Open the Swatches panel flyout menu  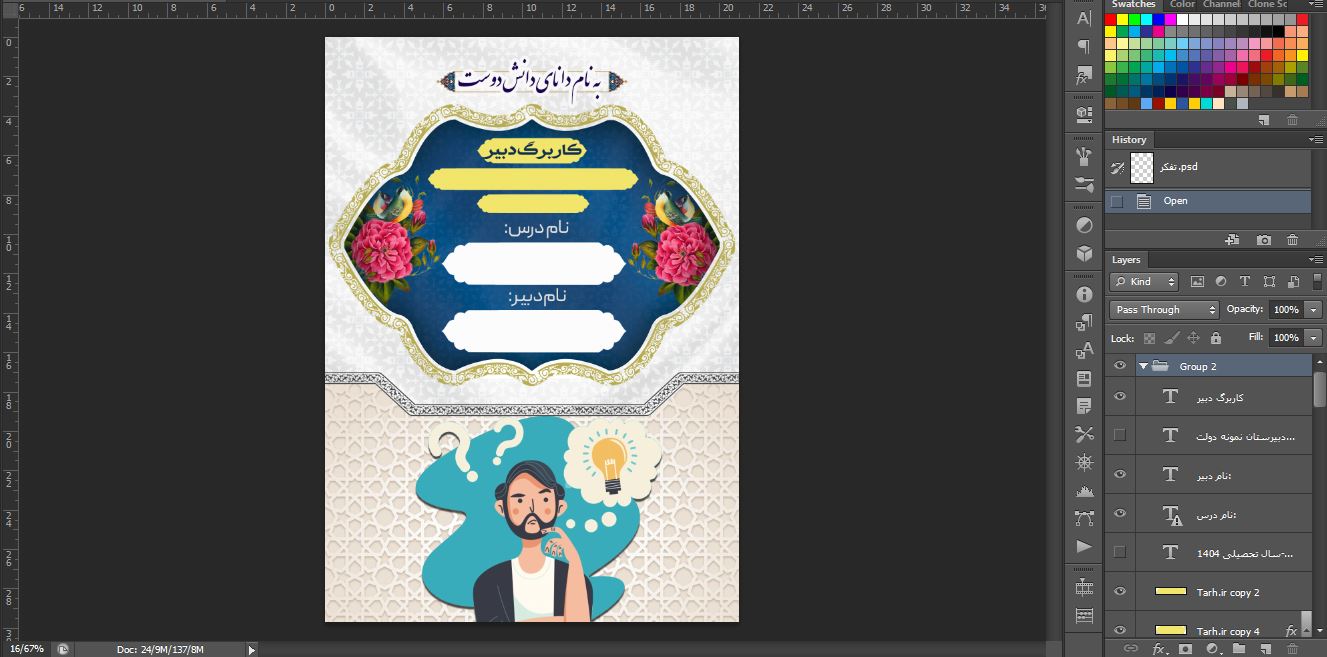tap(1315, 5)
